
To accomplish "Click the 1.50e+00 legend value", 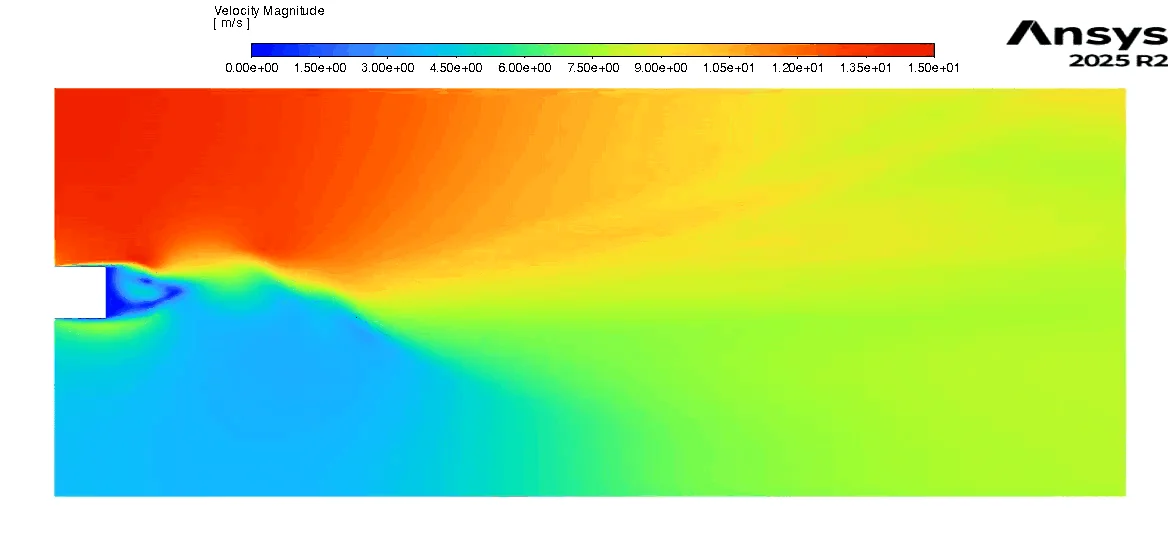I will tap(320, 68).
